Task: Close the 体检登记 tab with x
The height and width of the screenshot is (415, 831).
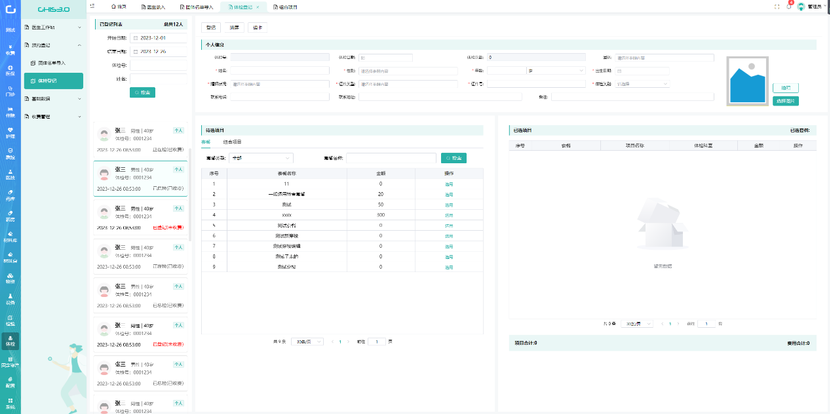Action: pos(258,6)
